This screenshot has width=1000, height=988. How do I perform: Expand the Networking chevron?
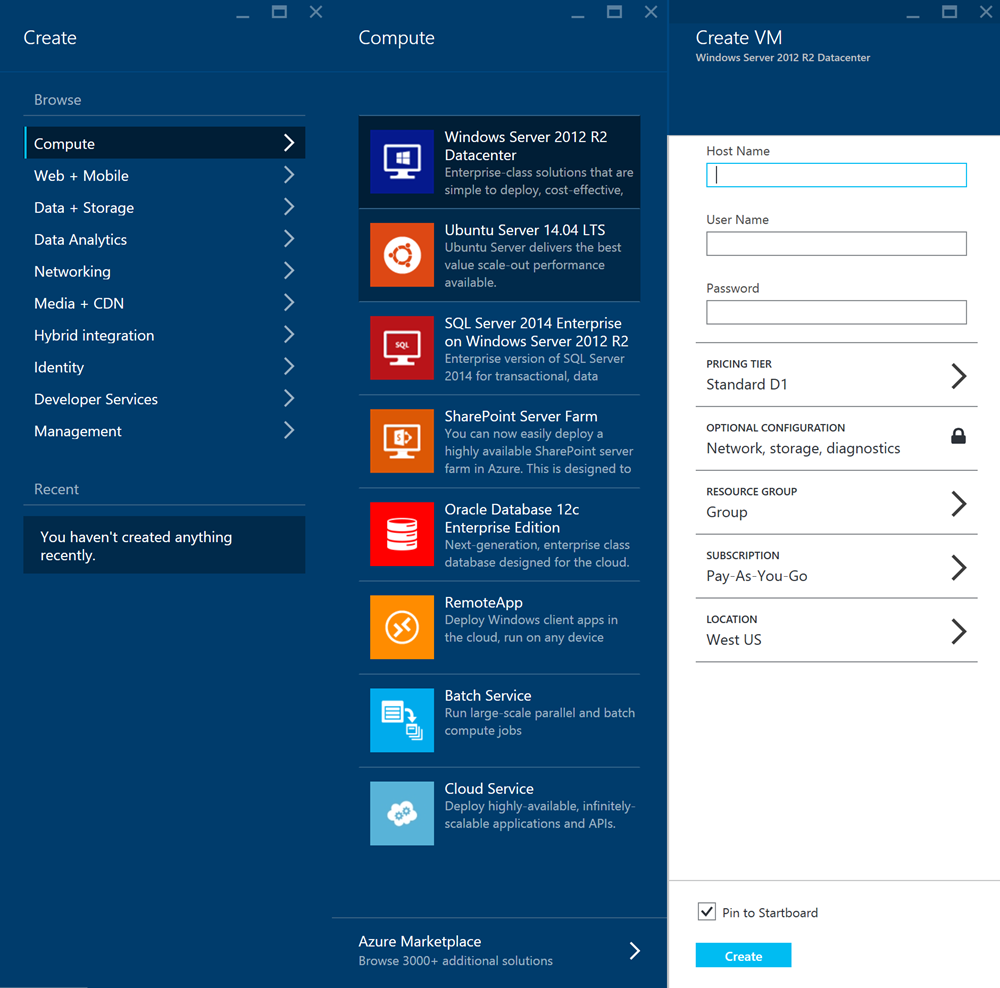289,270
